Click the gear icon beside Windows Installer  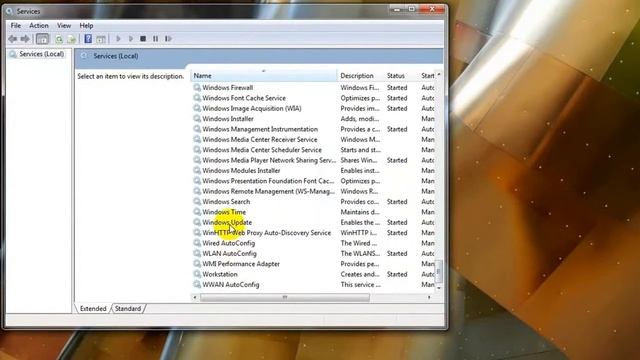197,119
